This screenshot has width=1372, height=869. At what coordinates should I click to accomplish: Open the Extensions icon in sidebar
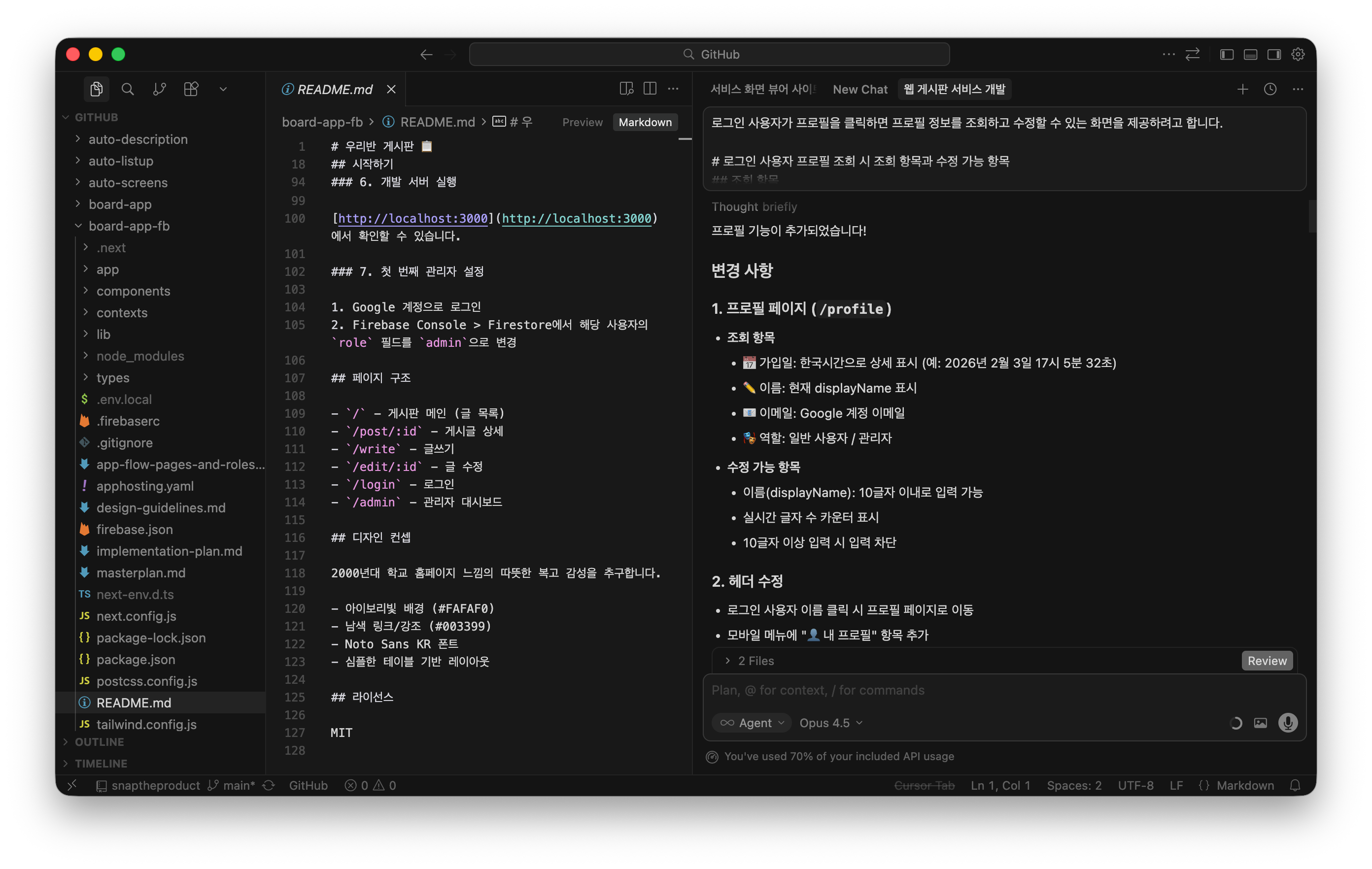[191, 89]
